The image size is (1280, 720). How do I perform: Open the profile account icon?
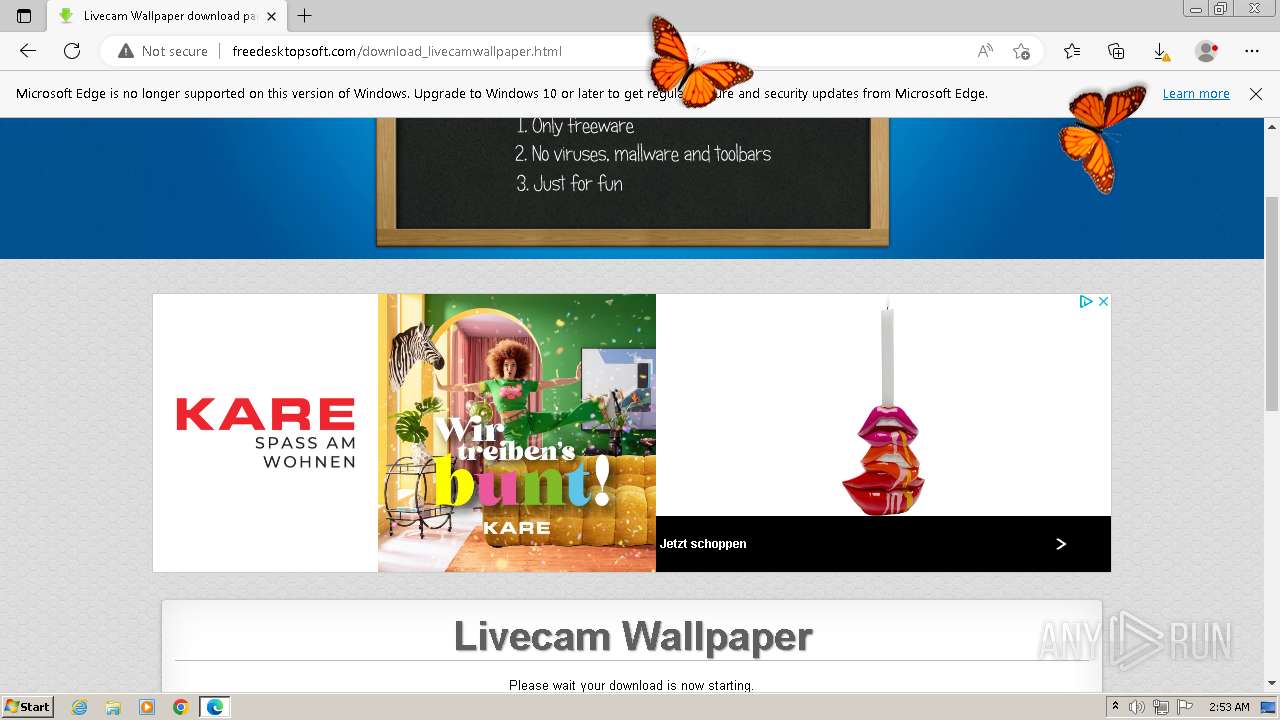(x=1207, y=51)
